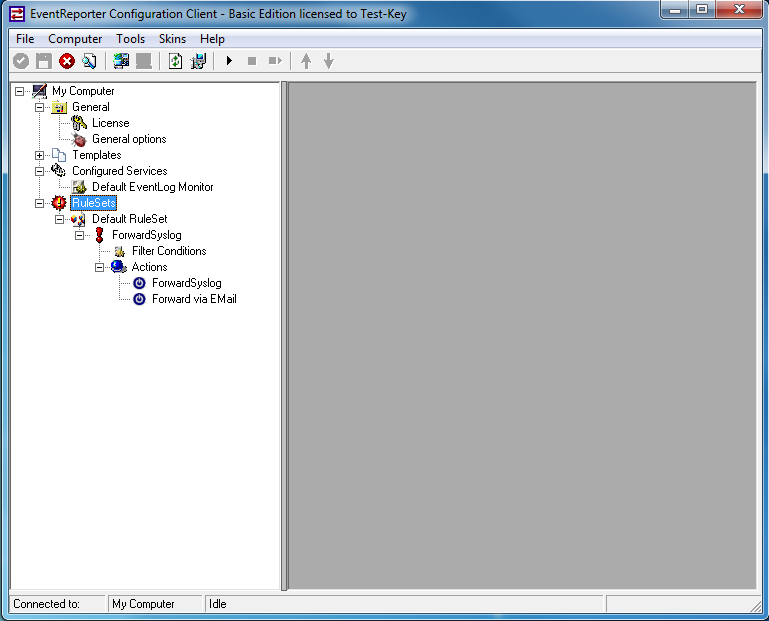The image size is (769, 621).
Task: Click the magnifier document toolbar icon
Action: [89, 61]
